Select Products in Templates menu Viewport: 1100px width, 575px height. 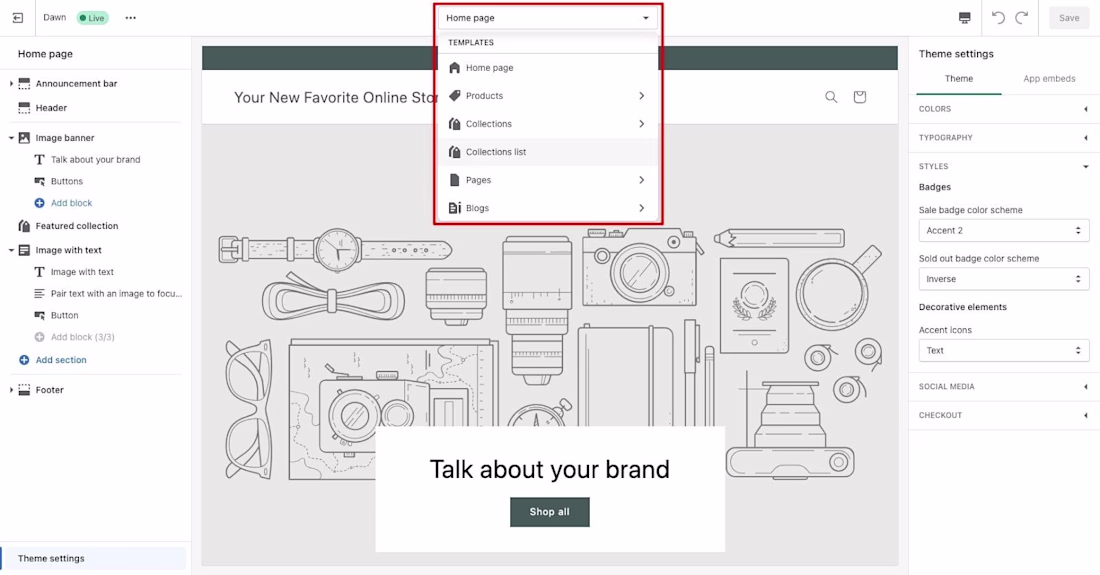[x=548, y=95]
